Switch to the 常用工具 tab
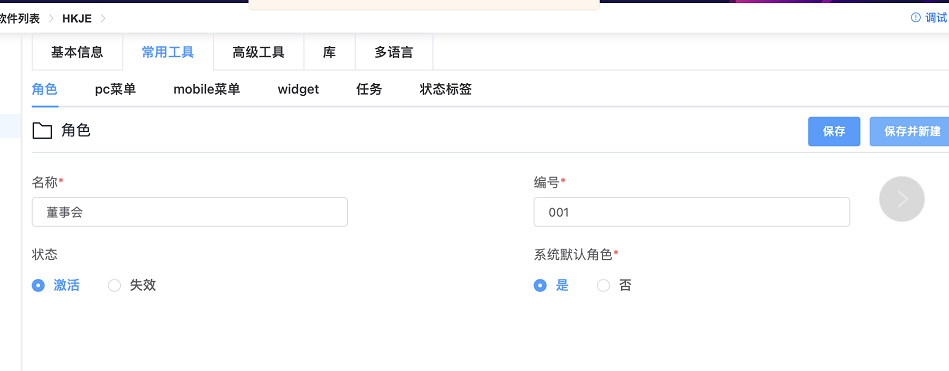This screenshot has width=949, height=371. point(168,52)
